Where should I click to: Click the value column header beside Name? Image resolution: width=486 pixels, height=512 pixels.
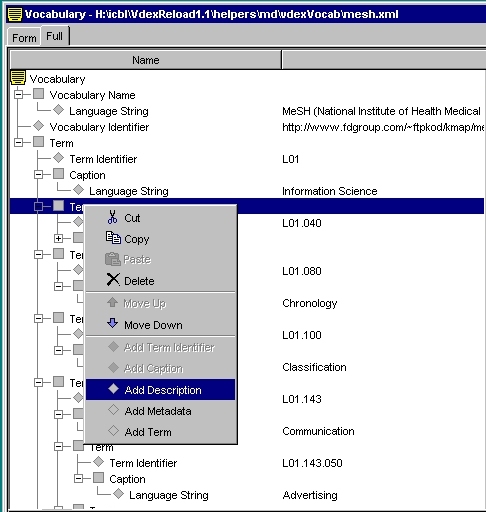[384, 60]
